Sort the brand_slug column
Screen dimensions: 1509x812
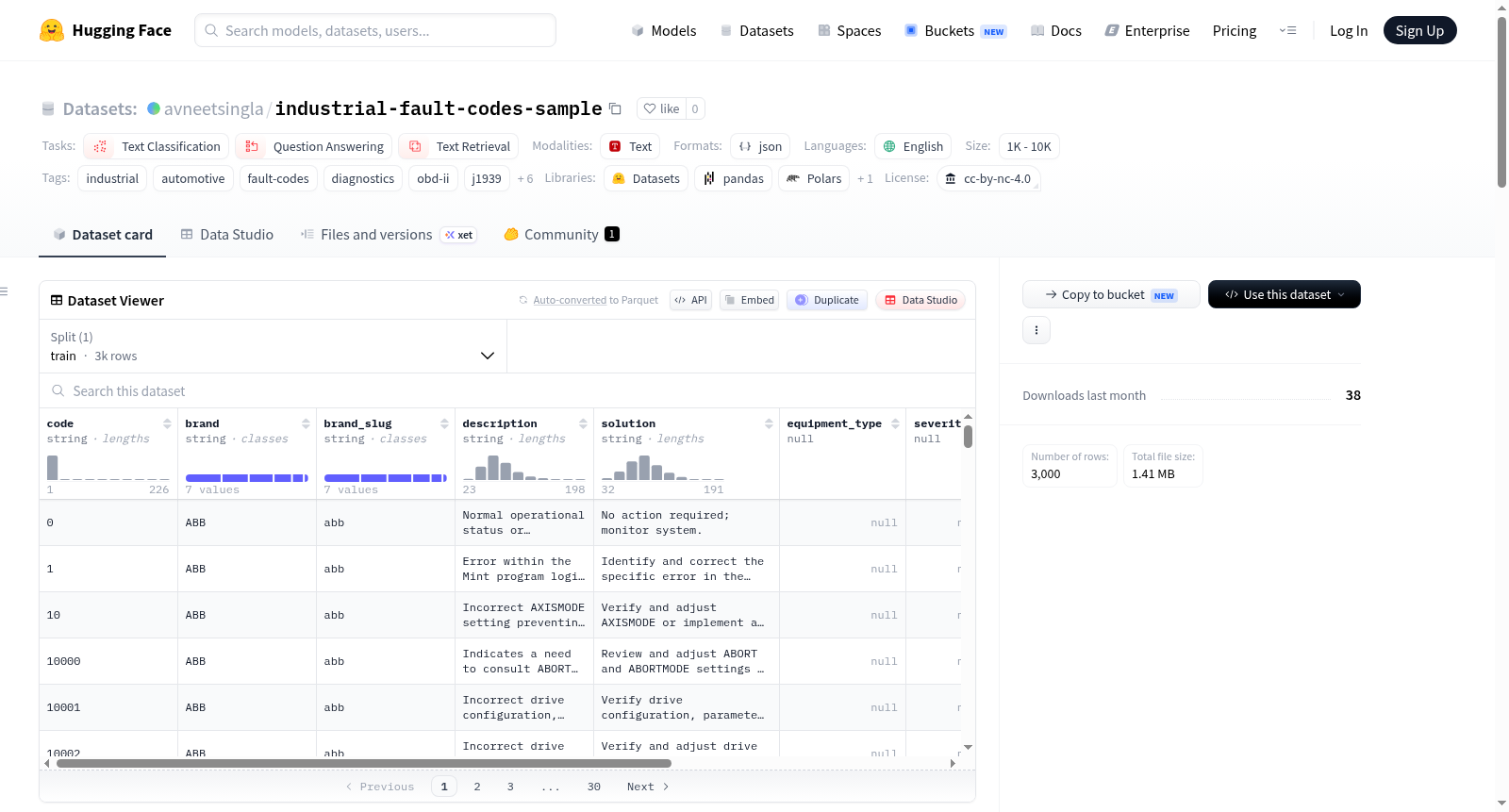click(444, 423)
